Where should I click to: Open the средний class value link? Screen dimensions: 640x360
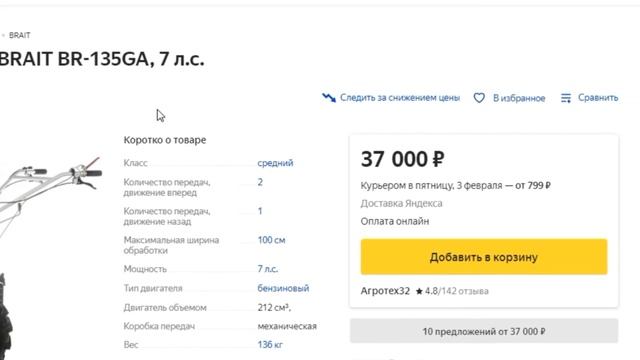(x=275, y=162)
